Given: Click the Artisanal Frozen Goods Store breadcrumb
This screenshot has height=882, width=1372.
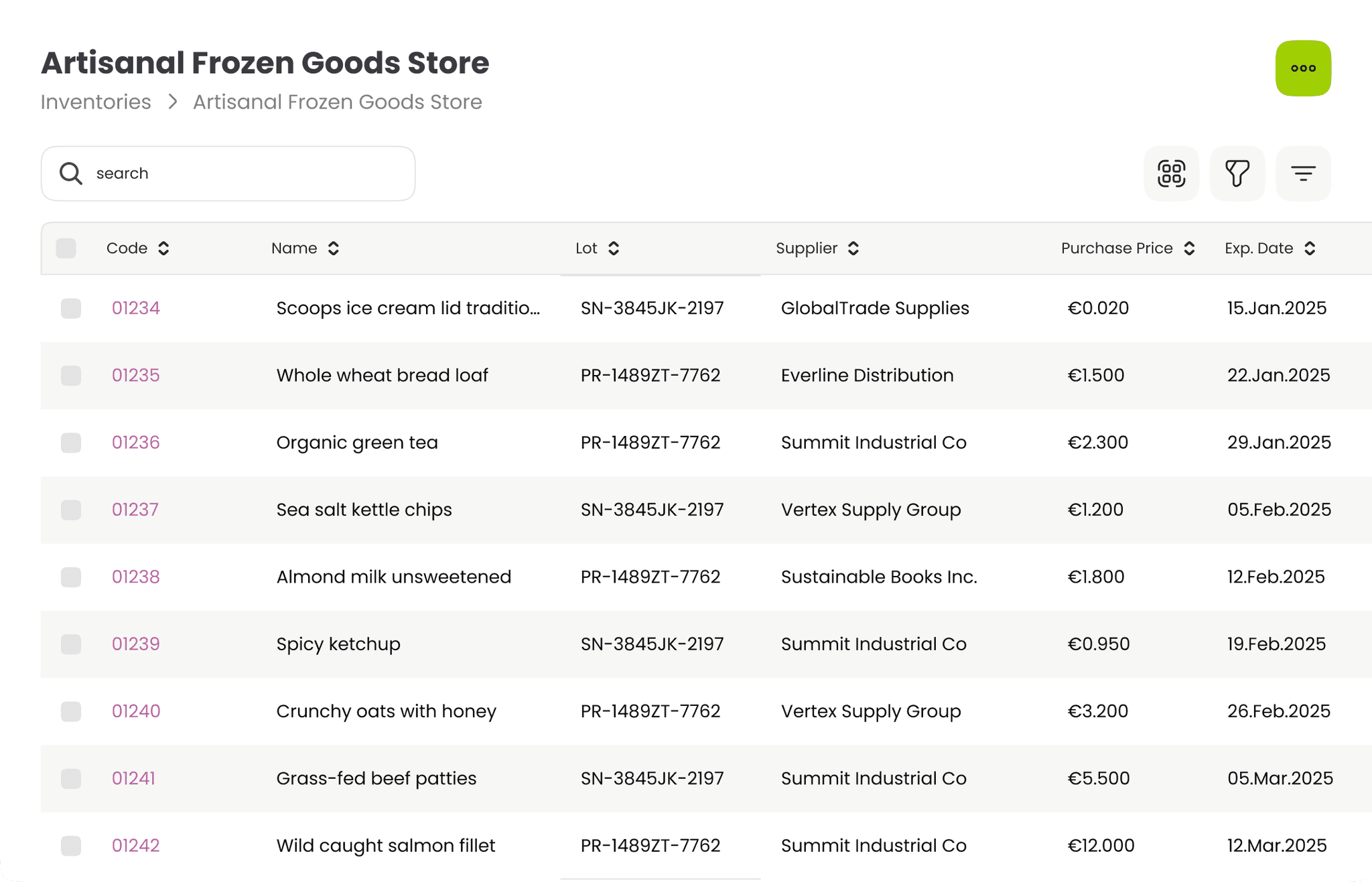Looking at the screenshot, I should [x=337, y=102].
